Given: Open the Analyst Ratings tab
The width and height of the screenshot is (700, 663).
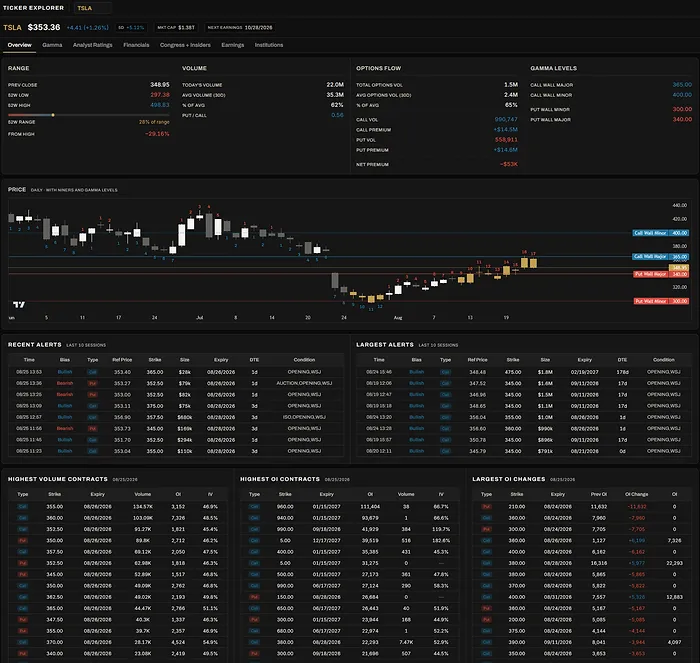Looking at the screenshot, I should 92,45.
